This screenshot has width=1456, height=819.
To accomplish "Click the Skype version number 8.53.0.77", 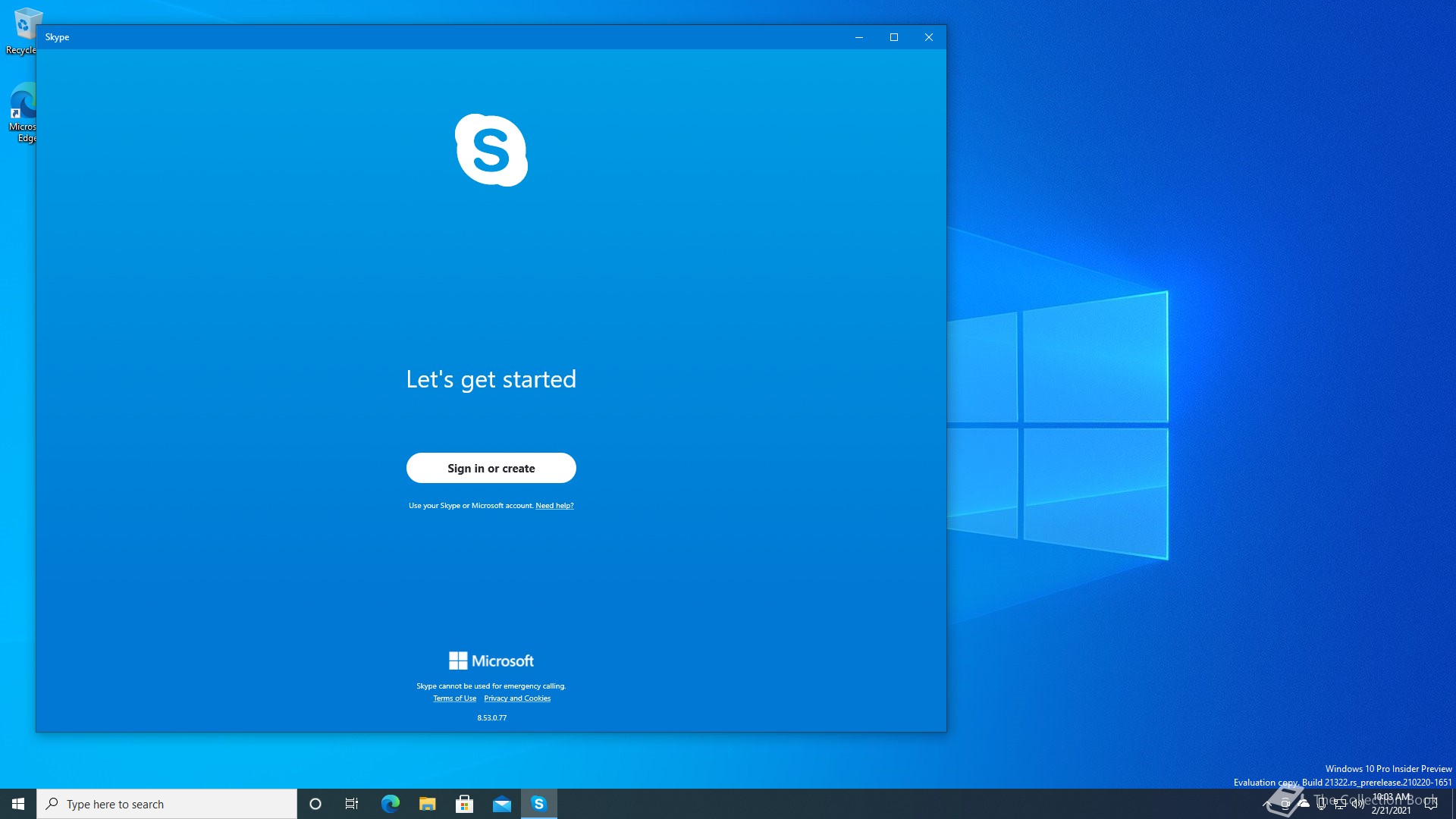I will (x=491, y=718).
